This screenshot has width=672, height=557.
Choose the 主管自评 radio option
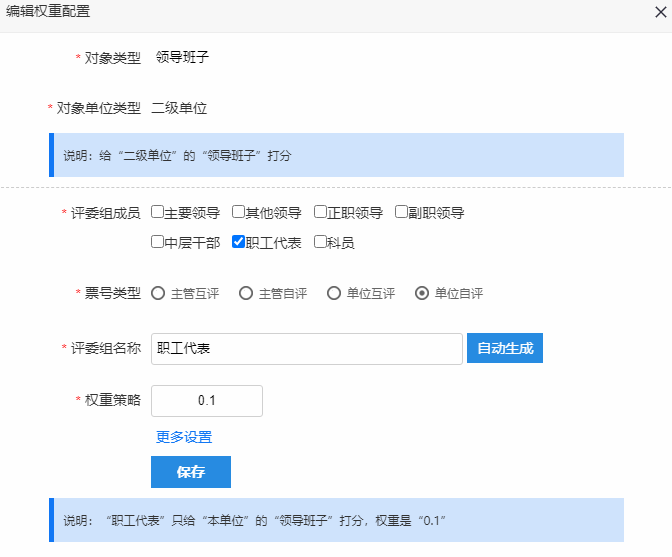246,293
